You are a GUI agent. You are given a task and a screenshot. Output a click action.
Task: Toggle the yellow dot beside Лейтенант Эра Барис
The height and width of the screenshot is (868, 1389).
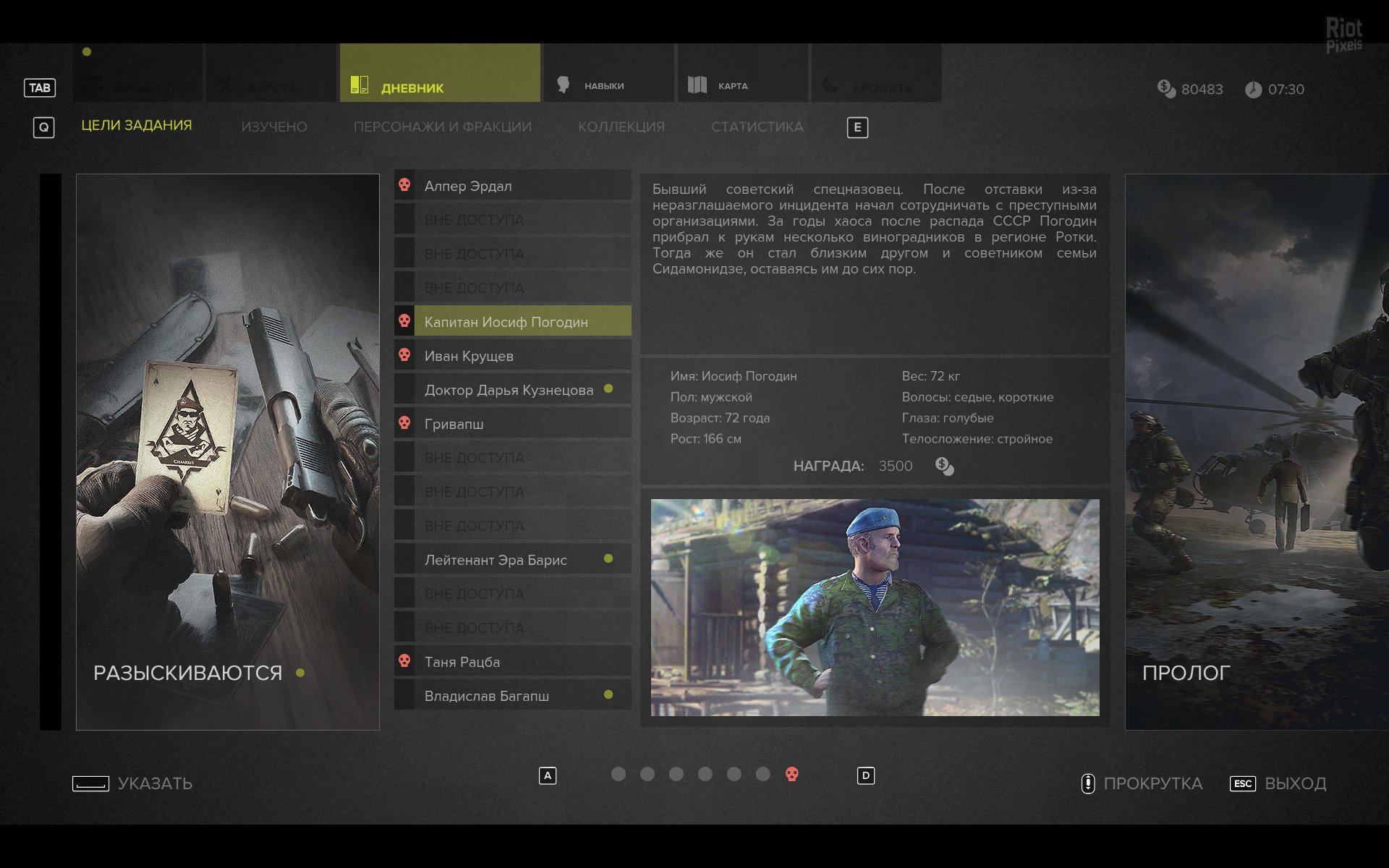point(608,558)
